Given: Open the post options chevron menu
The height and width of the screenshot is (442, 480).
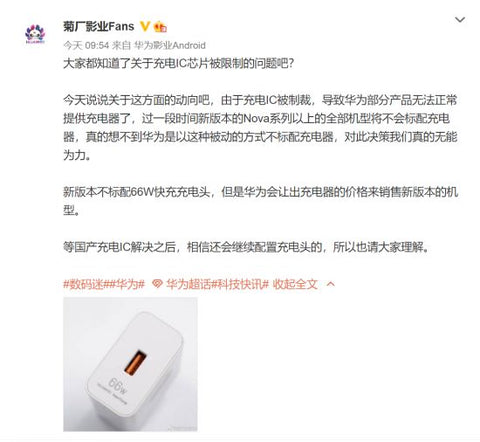Looking at the screenshot, I should (x=460, y=20).
